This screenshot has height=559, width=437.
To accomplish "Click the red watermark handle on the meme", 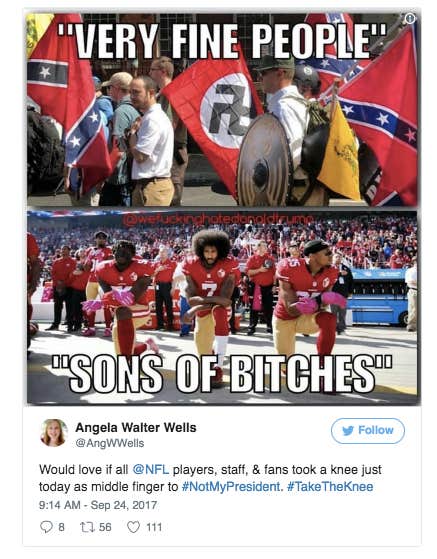I will [219, 220].
